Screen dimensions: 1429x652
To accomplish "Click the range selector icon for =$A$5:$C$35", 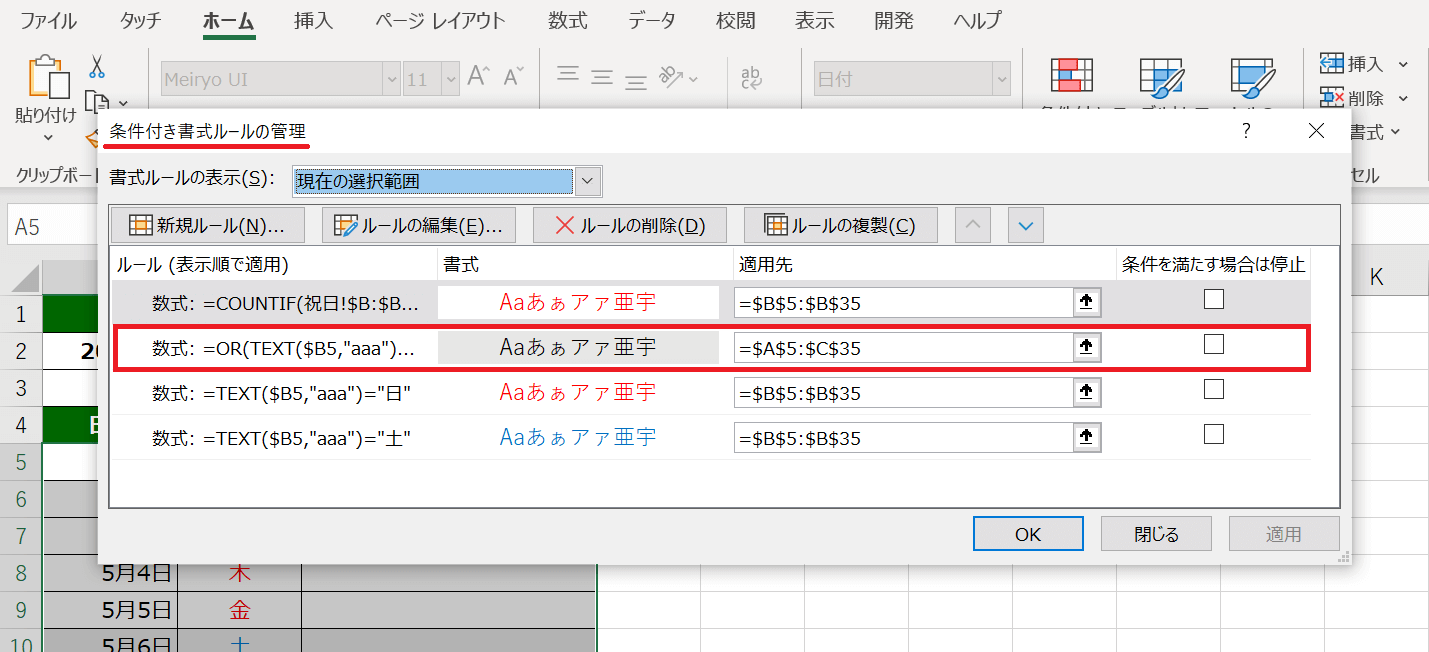I will point(1086,348).
